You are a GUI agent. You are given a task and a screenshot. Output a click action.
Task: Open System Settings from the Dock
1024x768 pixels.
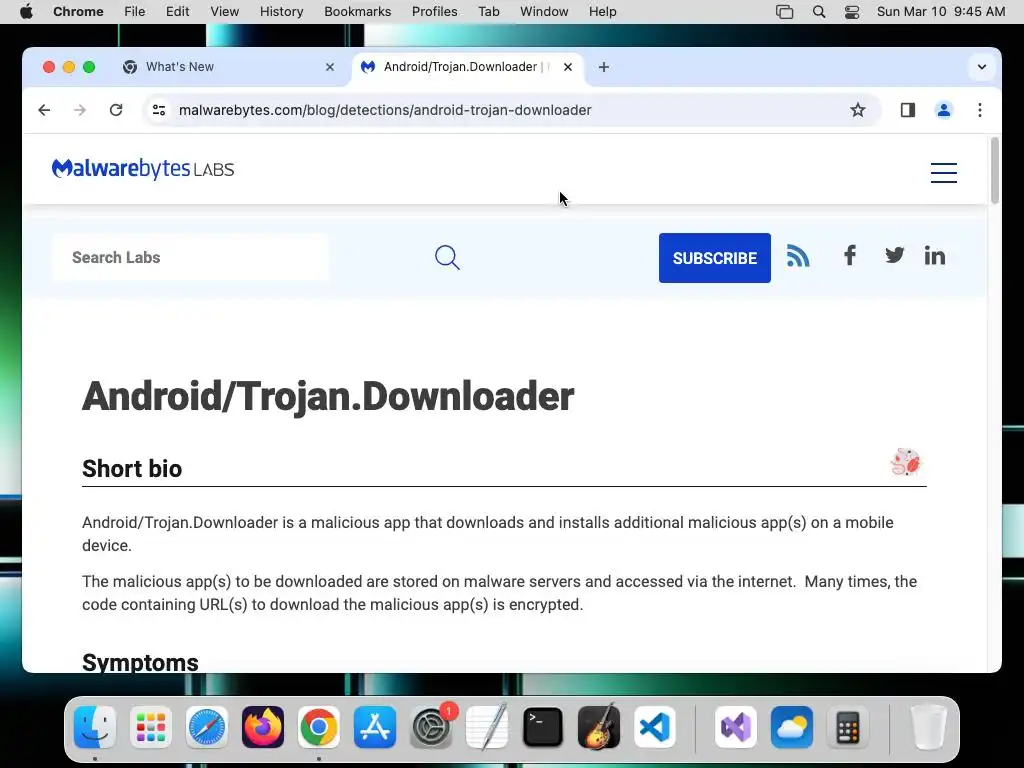click(431, 727)
